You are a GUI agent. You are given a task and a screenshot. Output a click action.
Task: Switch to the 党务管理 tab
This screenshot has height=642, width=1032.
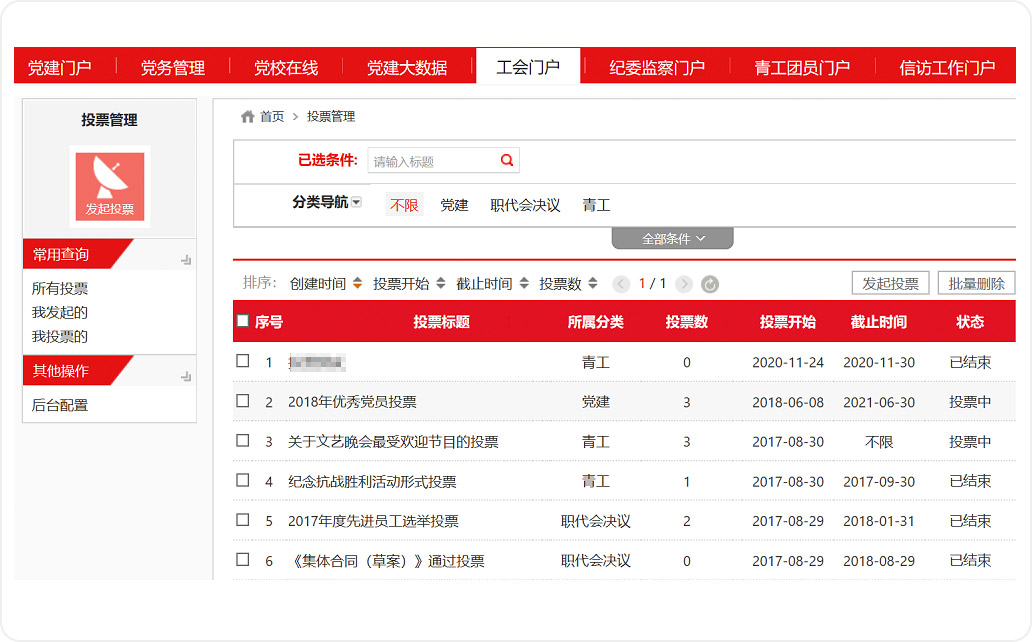[x=172, y=67]
